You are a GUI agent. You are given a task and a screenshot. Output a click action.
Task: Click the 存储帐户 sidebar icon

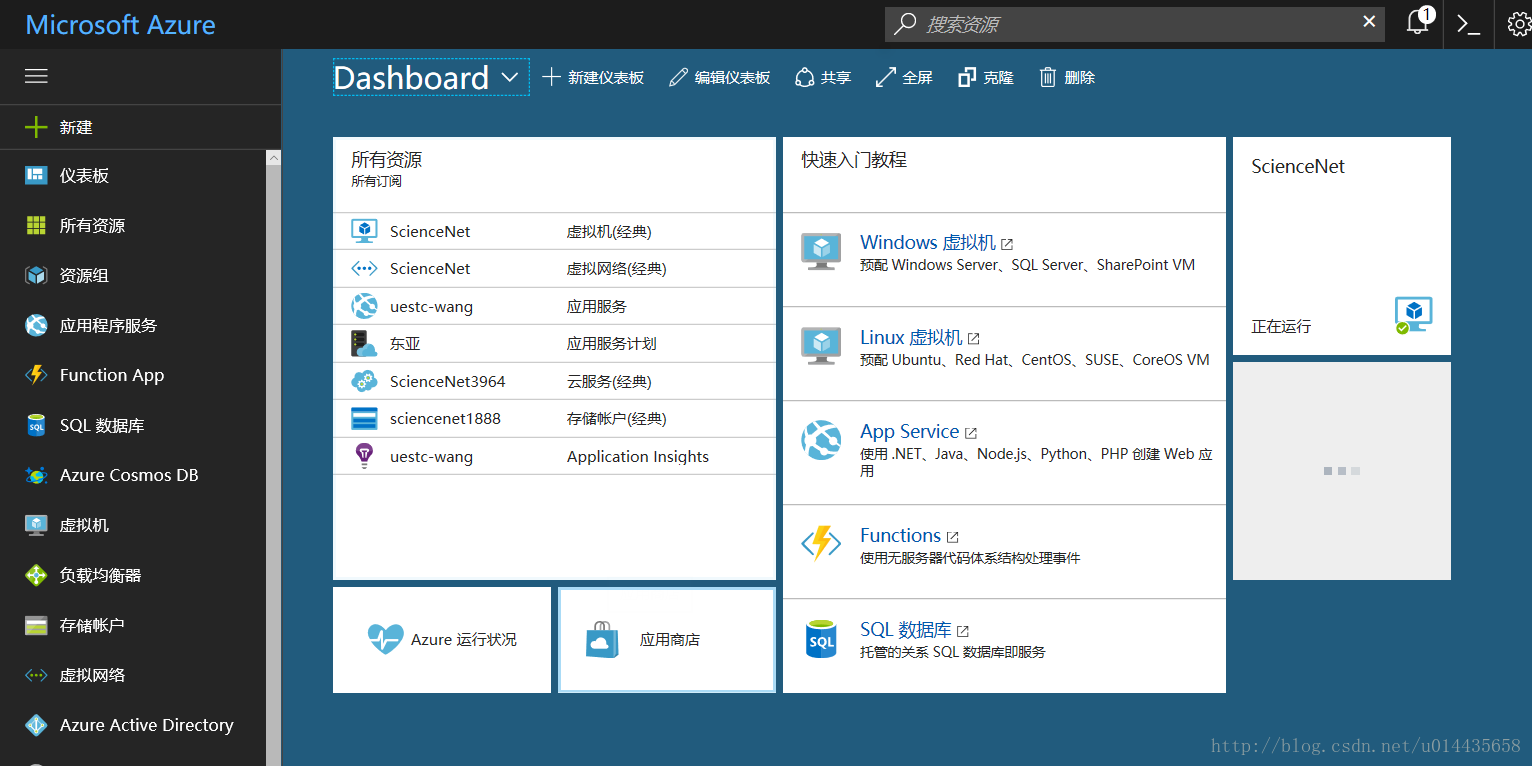point(36,626)
